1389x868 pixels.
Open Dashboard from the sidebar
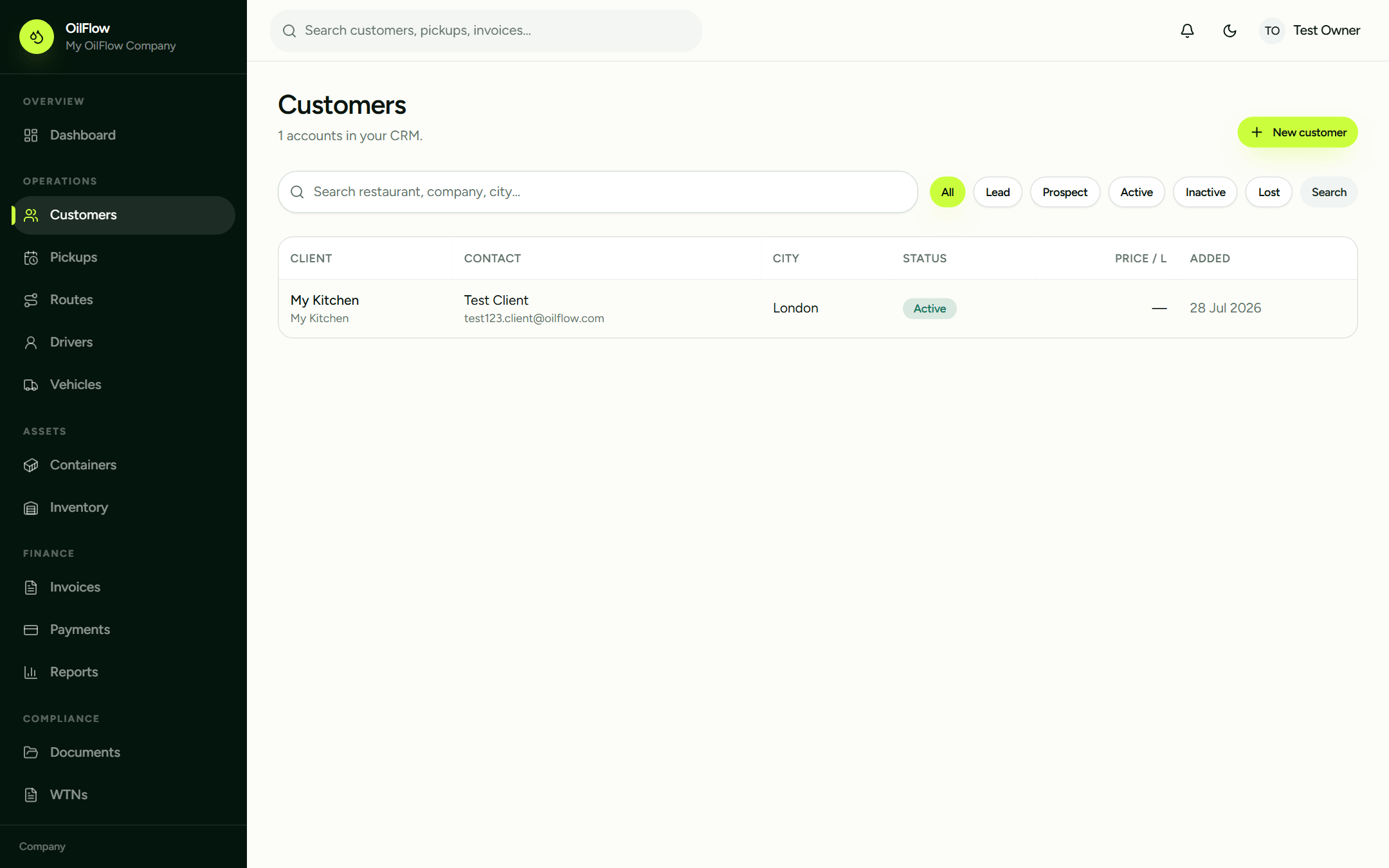(x=123, y=135)
